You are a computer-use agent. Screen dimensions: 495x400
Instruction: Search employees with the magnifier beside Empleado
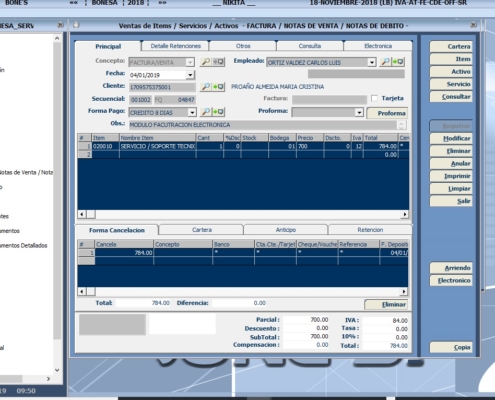[x=385, y=62]
